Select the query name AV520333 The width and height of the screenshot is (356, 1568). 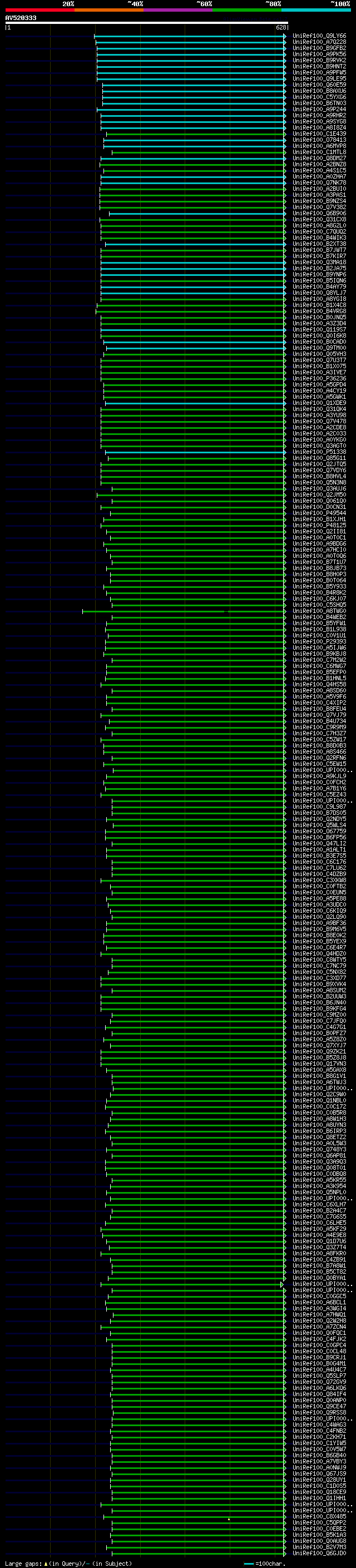click(x=21, y=18)
